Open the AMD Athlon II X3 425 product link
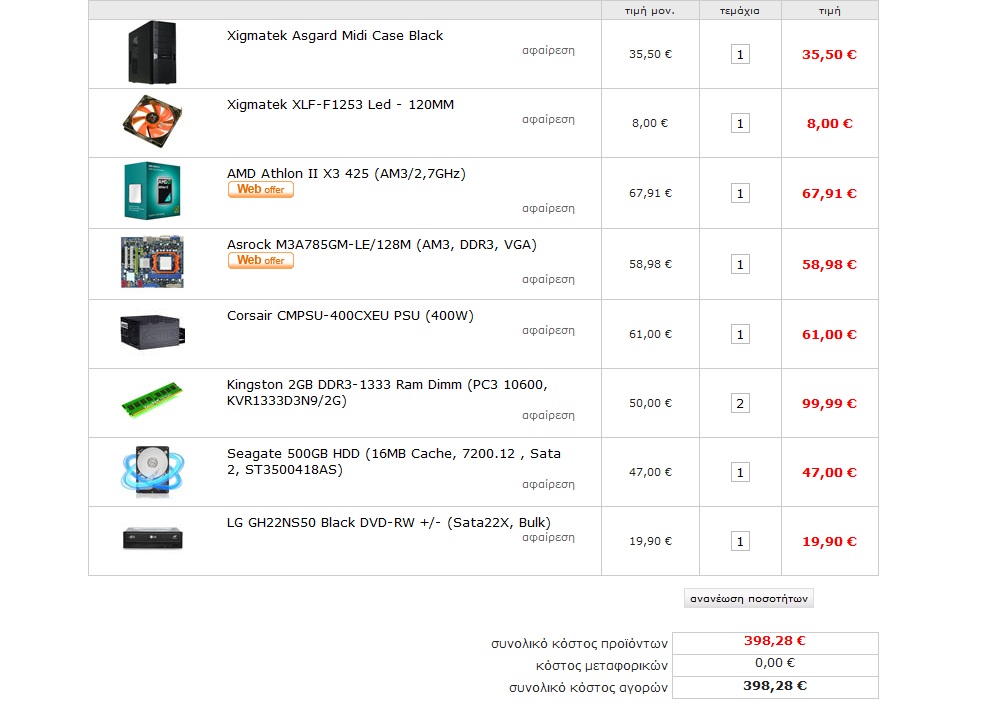This screenshot has height=716, width=1008. (x=346, y=174)
